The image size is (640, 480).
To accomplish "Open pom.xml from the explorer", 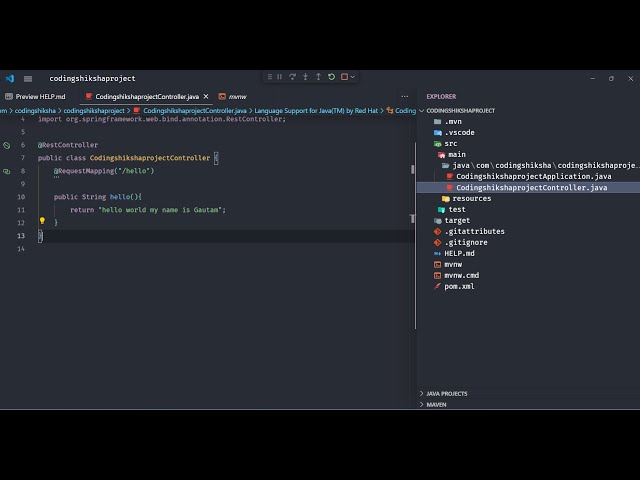I will pos(459,286).
